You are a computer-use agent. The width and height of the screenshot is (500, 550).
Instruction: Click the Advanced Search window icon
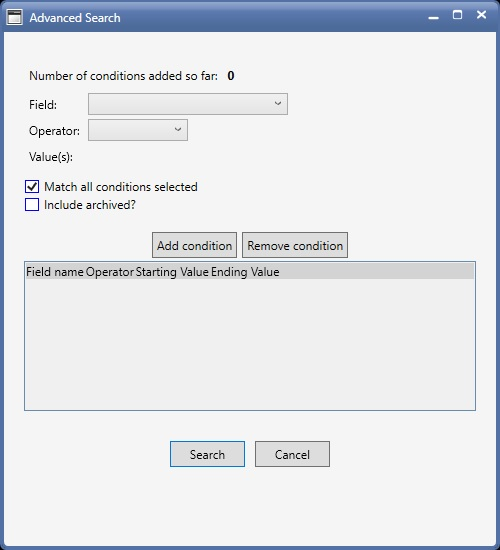coord(15,17)
